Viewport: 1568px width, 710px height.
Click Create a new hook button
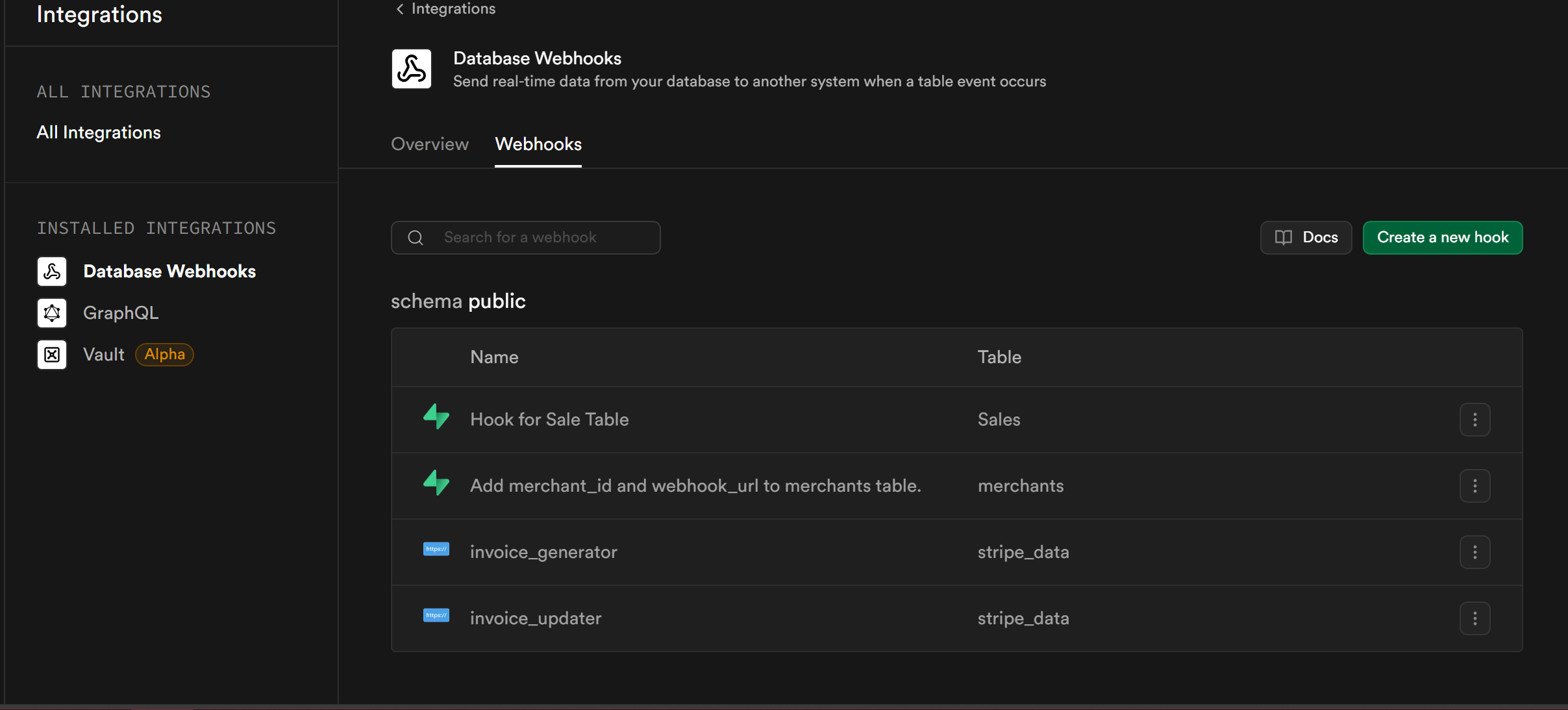pos(1442,238)
